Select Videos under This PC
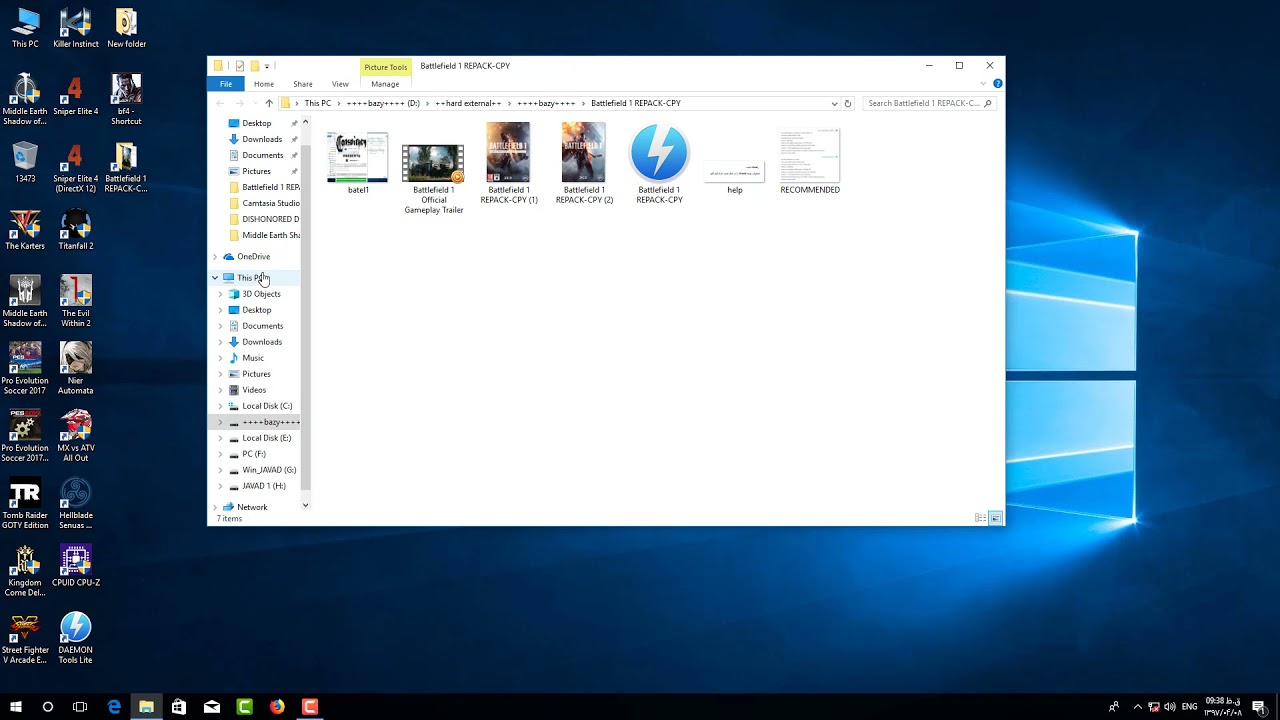Viewport: 1280px width, 720px height. coord(254,390)
